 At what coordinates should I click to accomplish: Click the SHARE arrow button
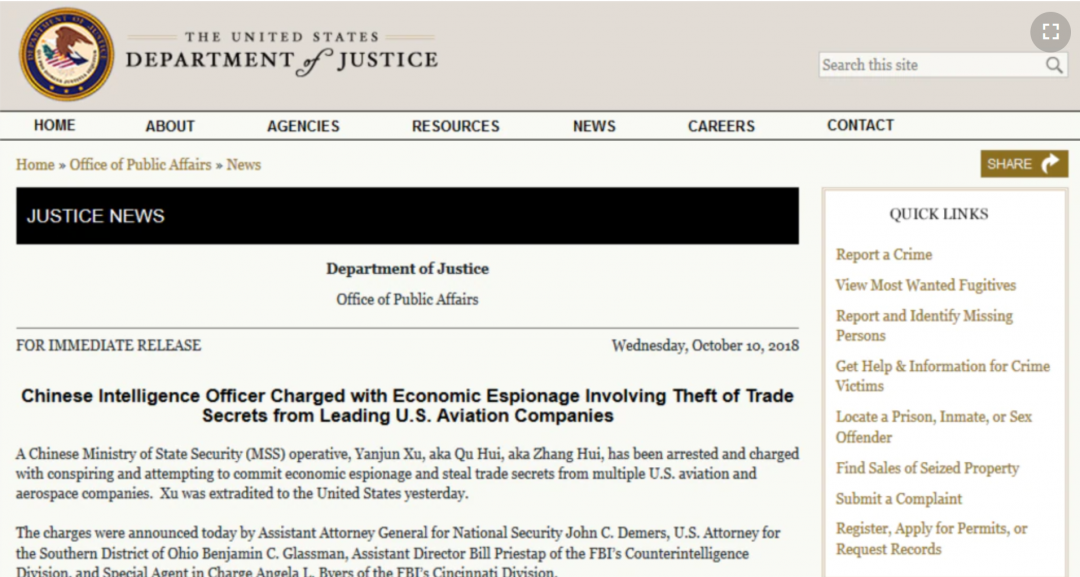[1024, 164]
